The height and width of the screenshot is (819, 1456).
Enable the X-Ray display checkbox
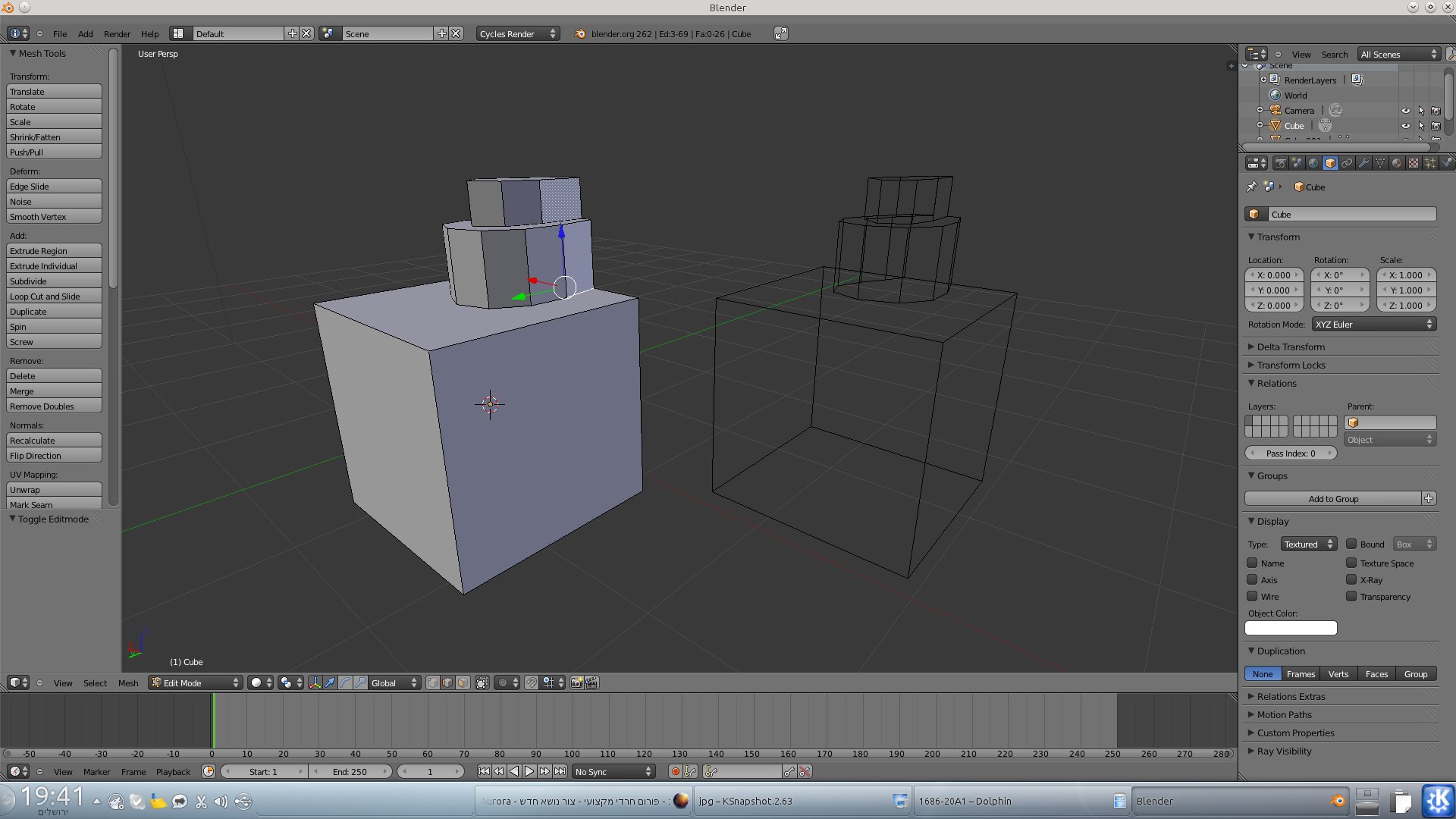(x=1351, y=580)
